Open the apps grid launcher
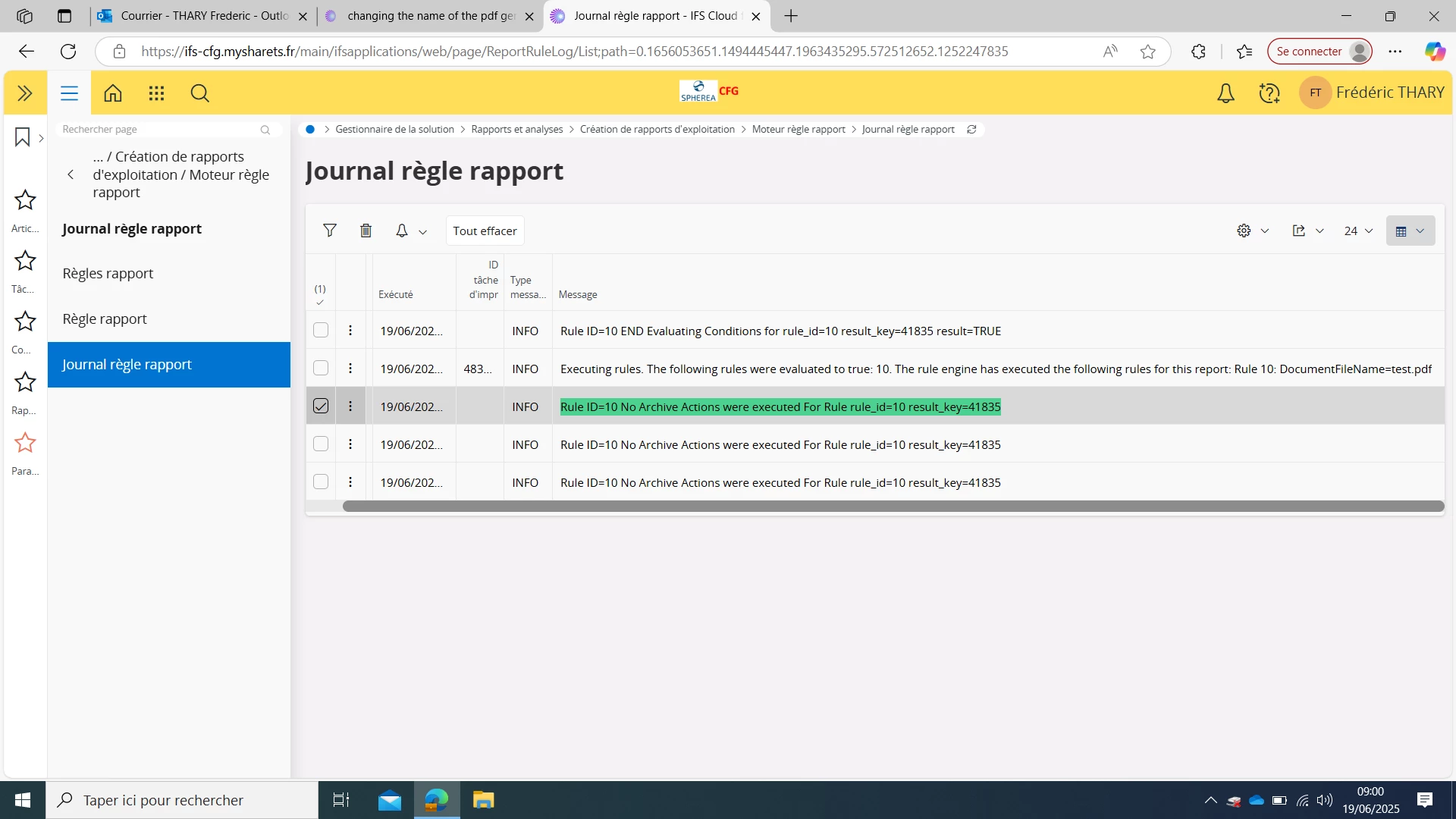 tap(156, 93)
